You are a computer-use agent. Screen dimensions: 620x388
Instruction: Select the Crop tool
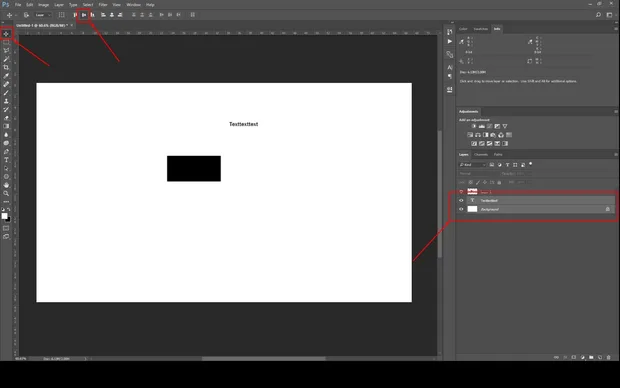click(x=6, y=67)
